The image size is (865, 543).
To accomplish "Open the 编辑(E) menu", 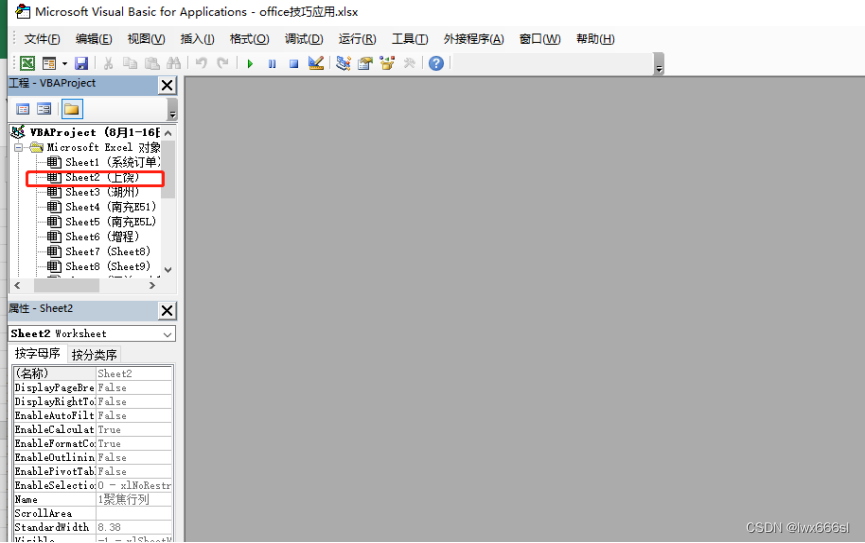I will (94, 39).
